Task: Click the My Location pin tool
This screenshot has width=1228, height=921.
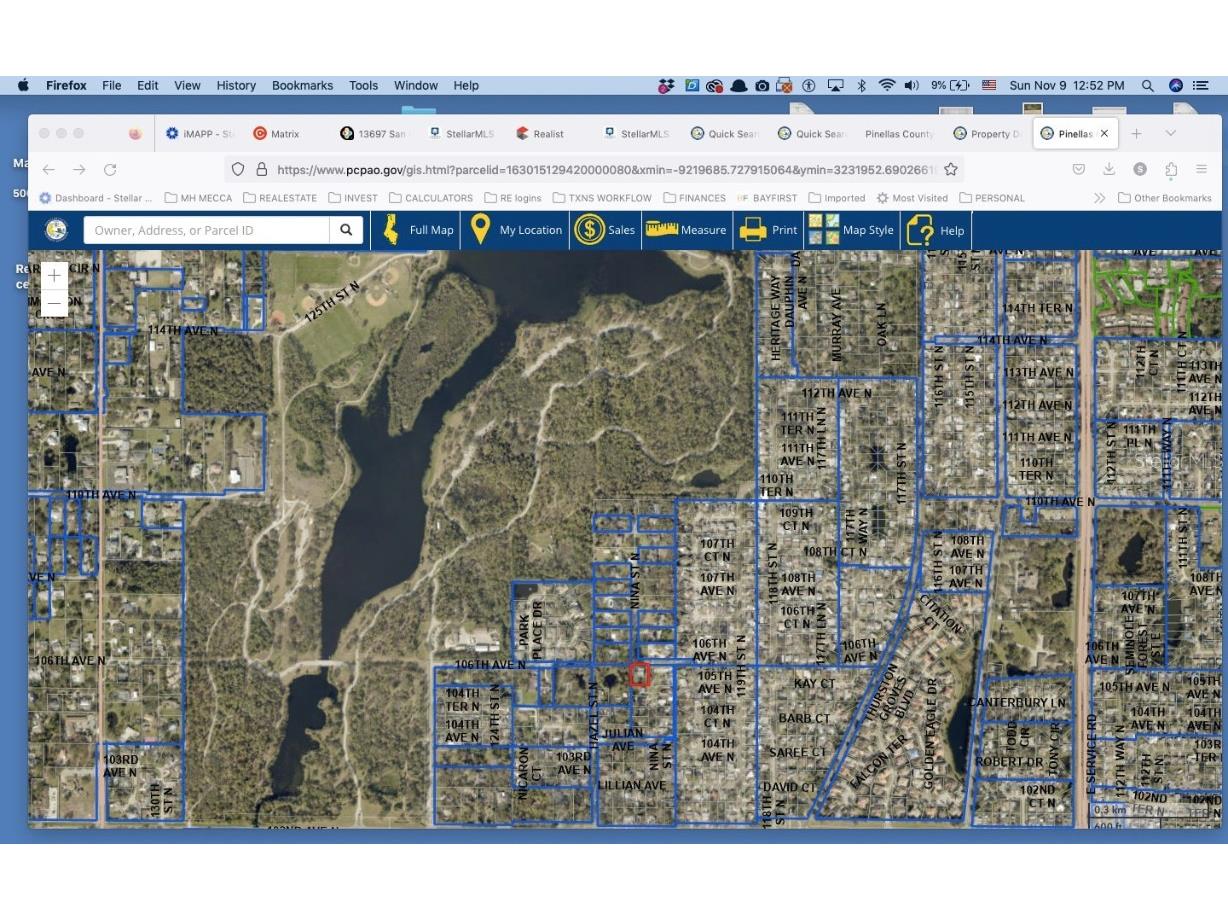Action: coord(516,230)
